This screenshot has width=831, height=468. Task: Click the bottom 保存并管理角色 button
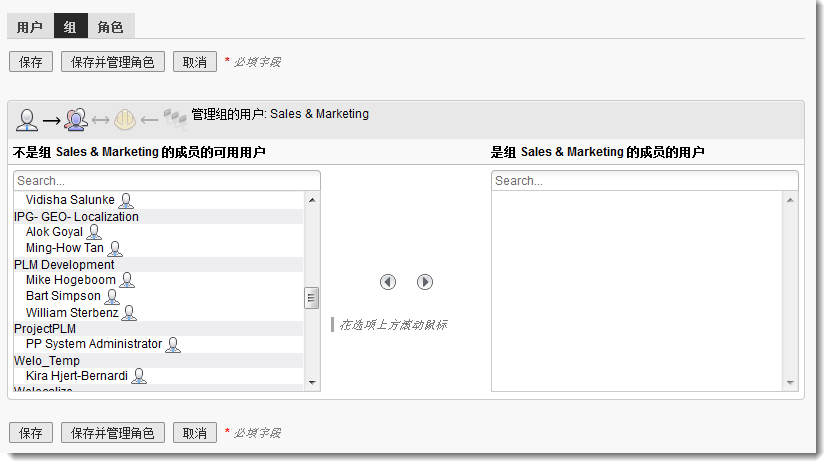coord(113,433)
